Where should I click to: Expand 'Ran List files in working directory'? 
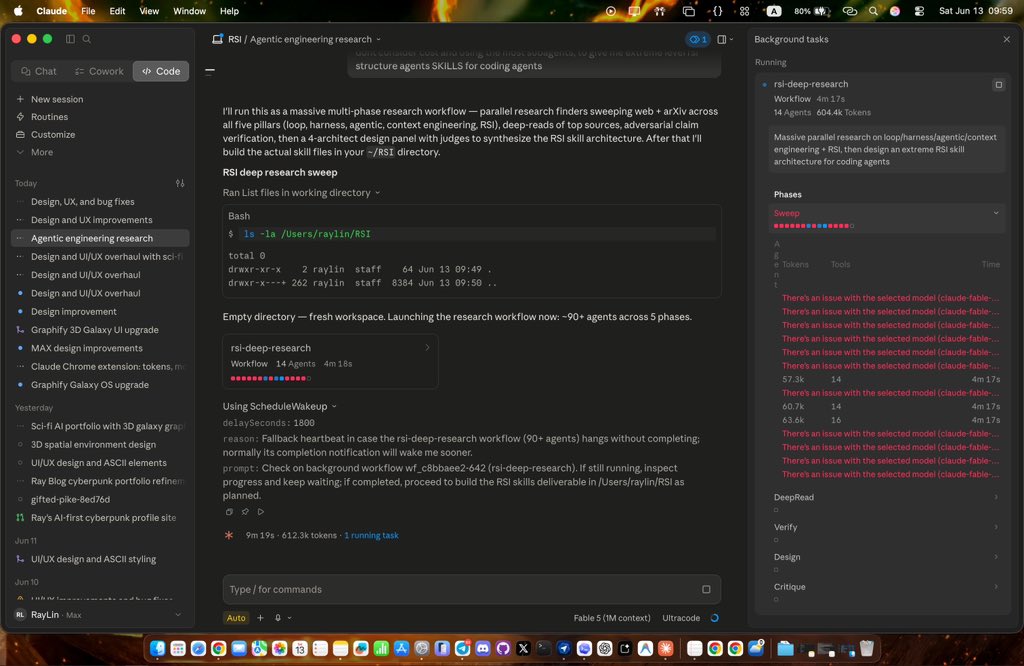[x=301, y=193]
